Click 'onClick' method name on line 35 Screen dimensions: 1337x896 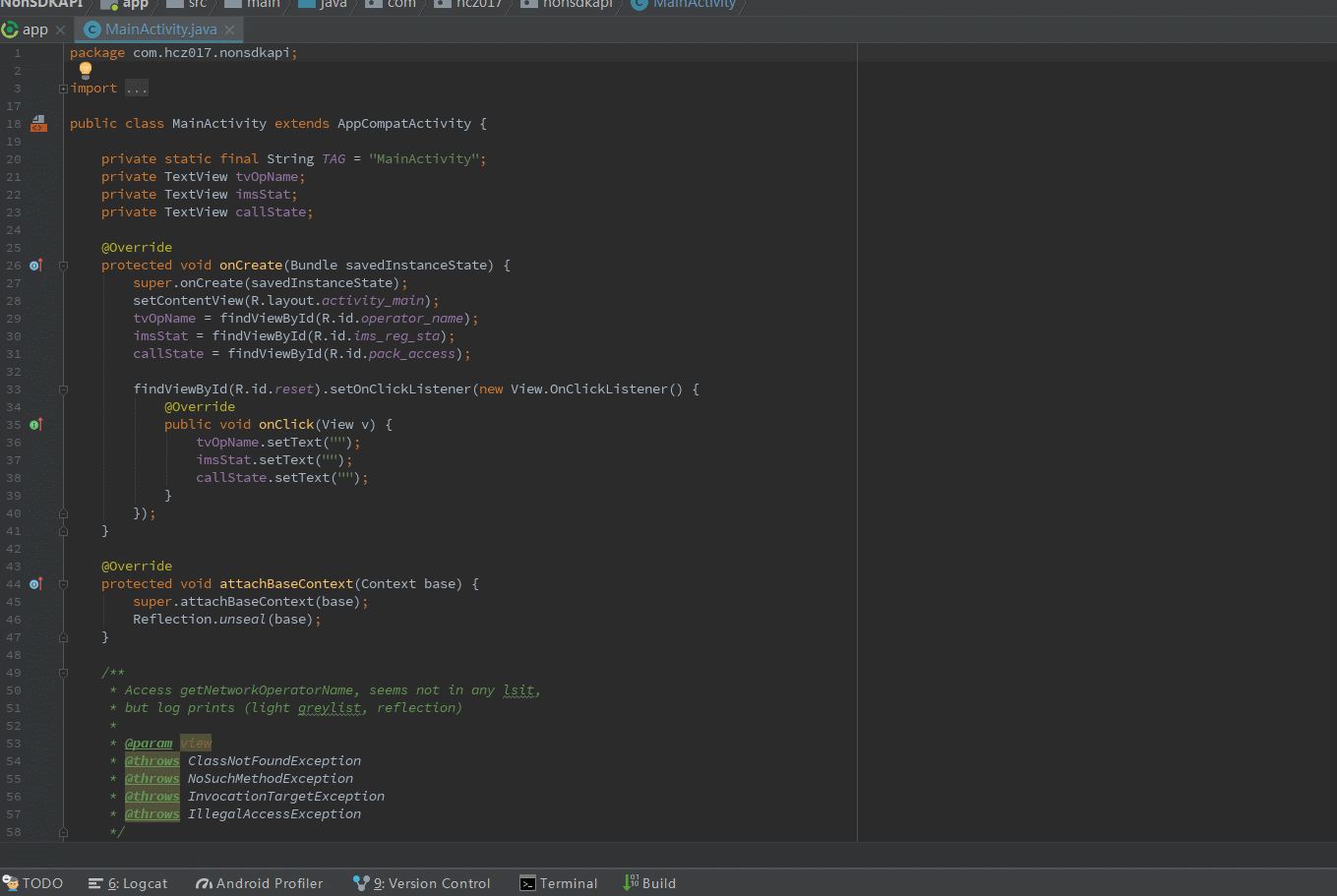(x=286, y=425)
